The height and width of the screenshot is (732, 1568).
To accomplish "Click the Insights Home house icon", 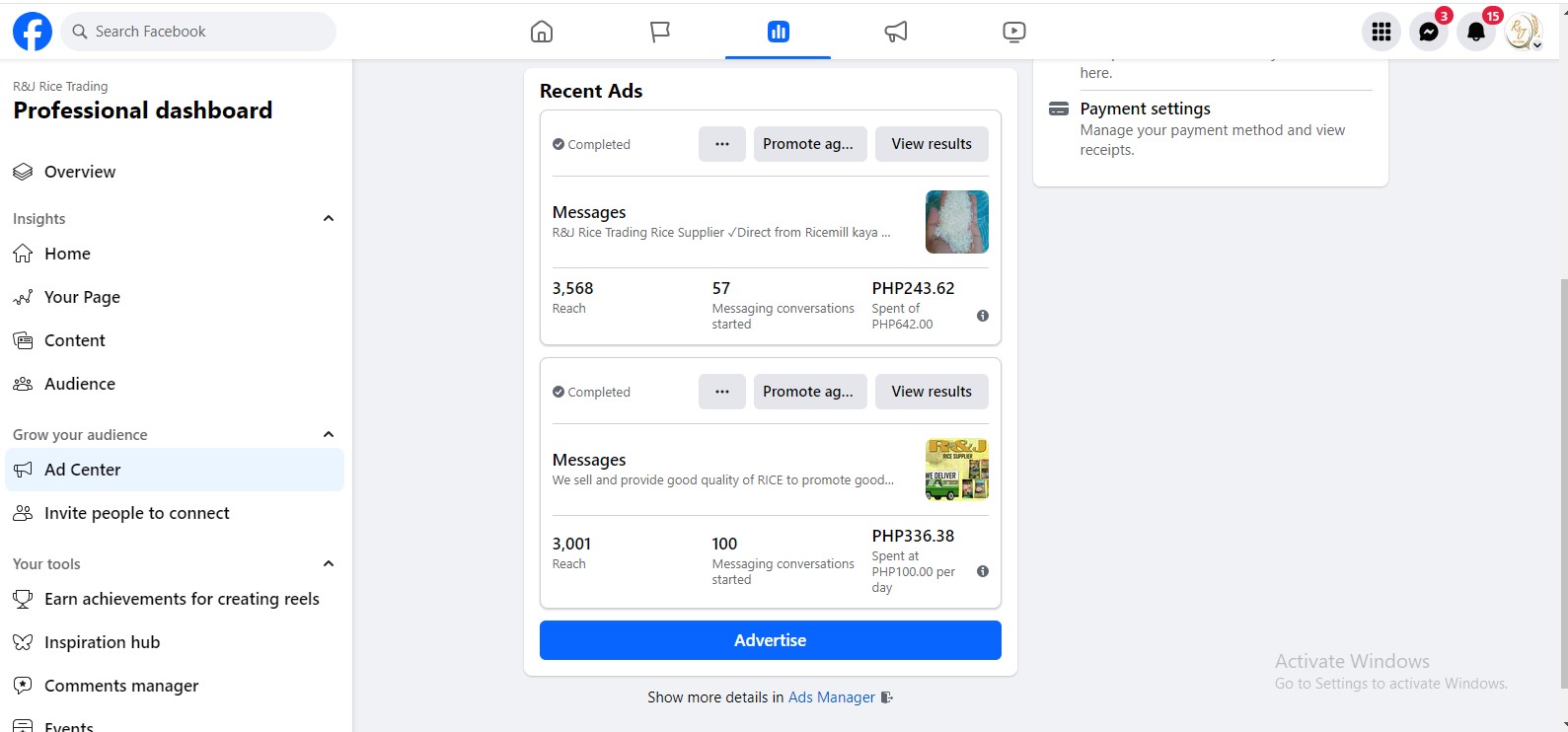I will click(x=23, y=254).
